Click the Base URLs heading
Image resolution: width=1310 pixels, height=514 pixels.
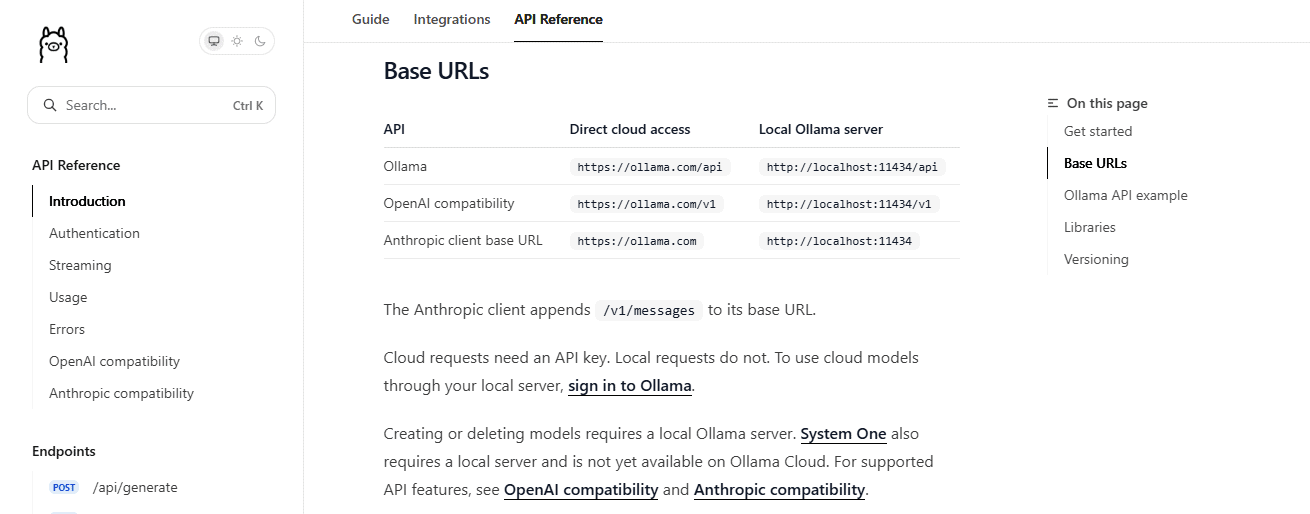click(x=436, y=71)
